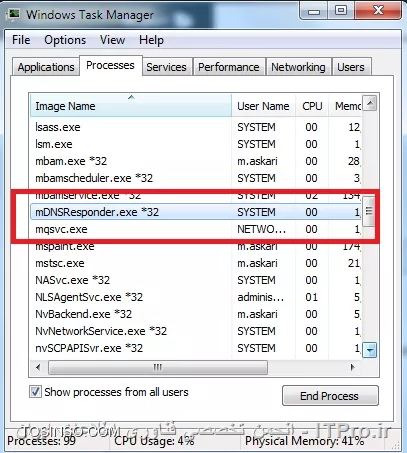Click CPU Usage status bar entry
Screen dimensions: 407x453
coord(154,441)
